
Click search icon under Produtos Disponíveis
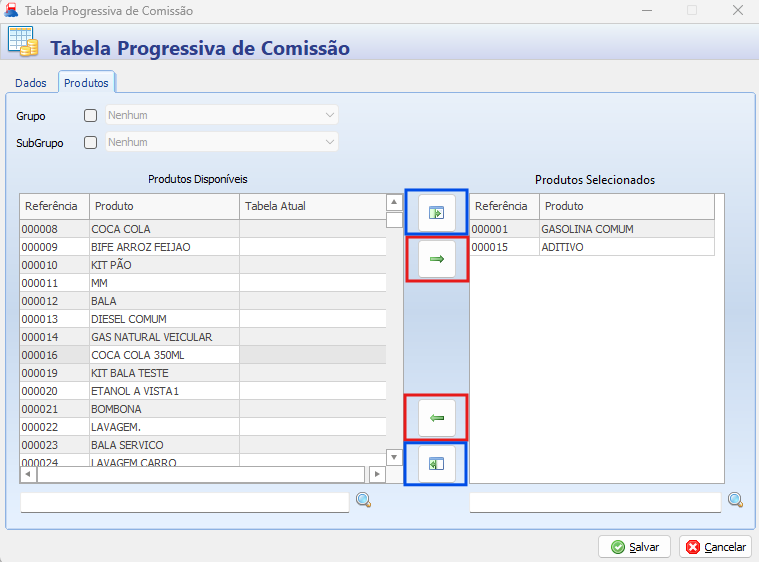tap(363, 501)
